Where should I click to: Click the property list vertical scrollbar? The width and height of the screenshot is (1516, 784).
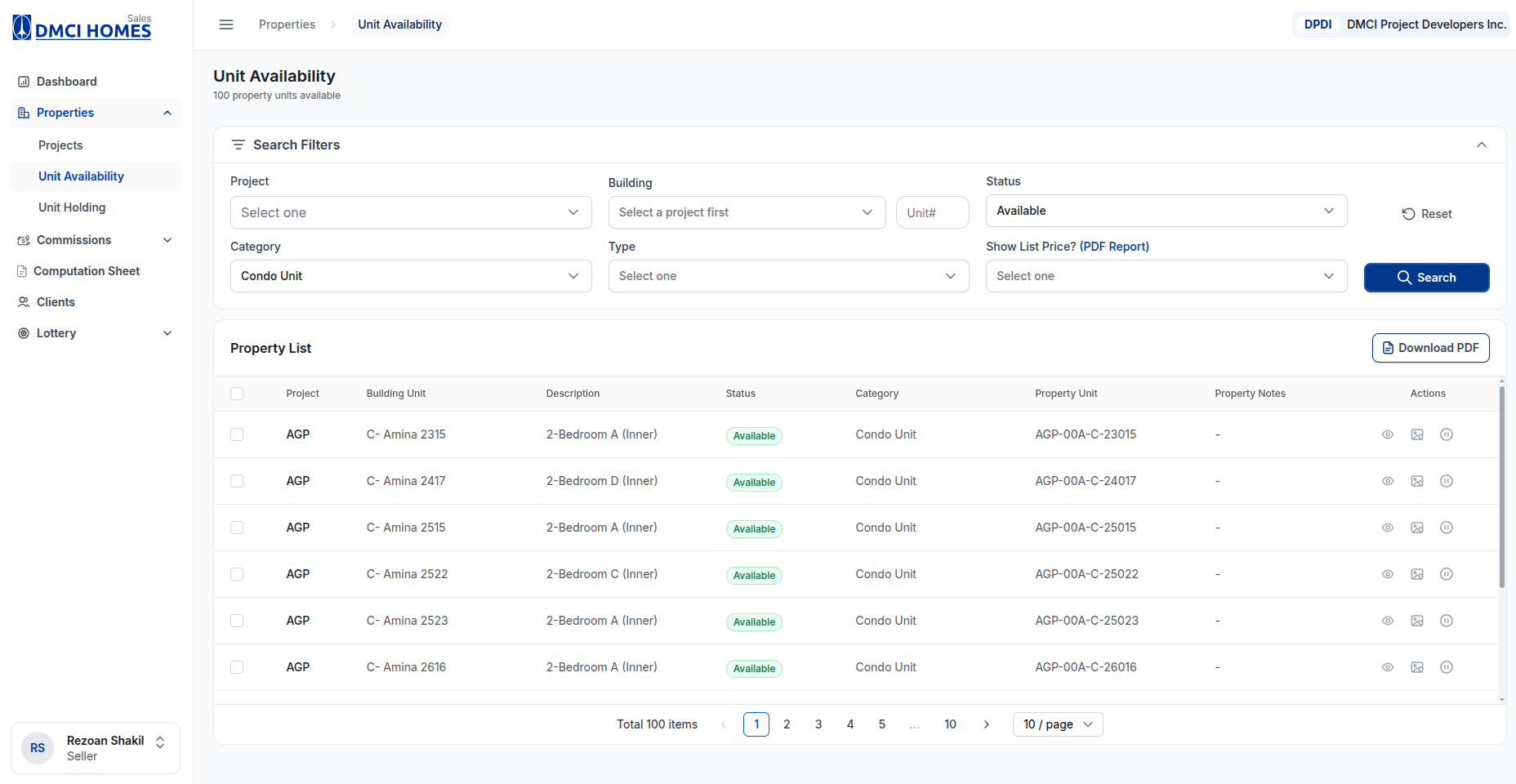coord(1501,488)
